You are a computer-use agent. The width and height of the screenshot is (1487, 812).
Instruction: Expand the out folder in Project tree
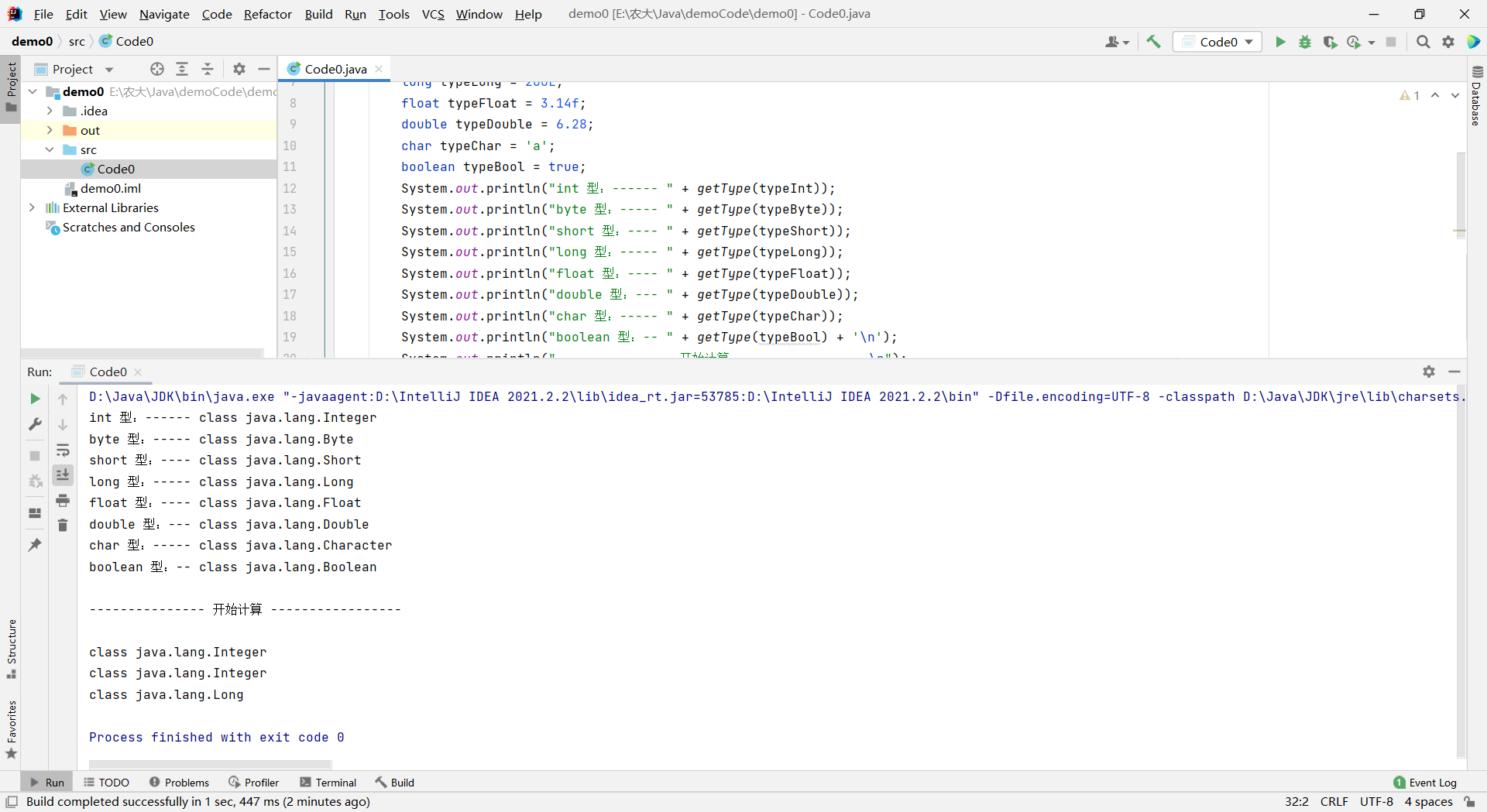50,130
